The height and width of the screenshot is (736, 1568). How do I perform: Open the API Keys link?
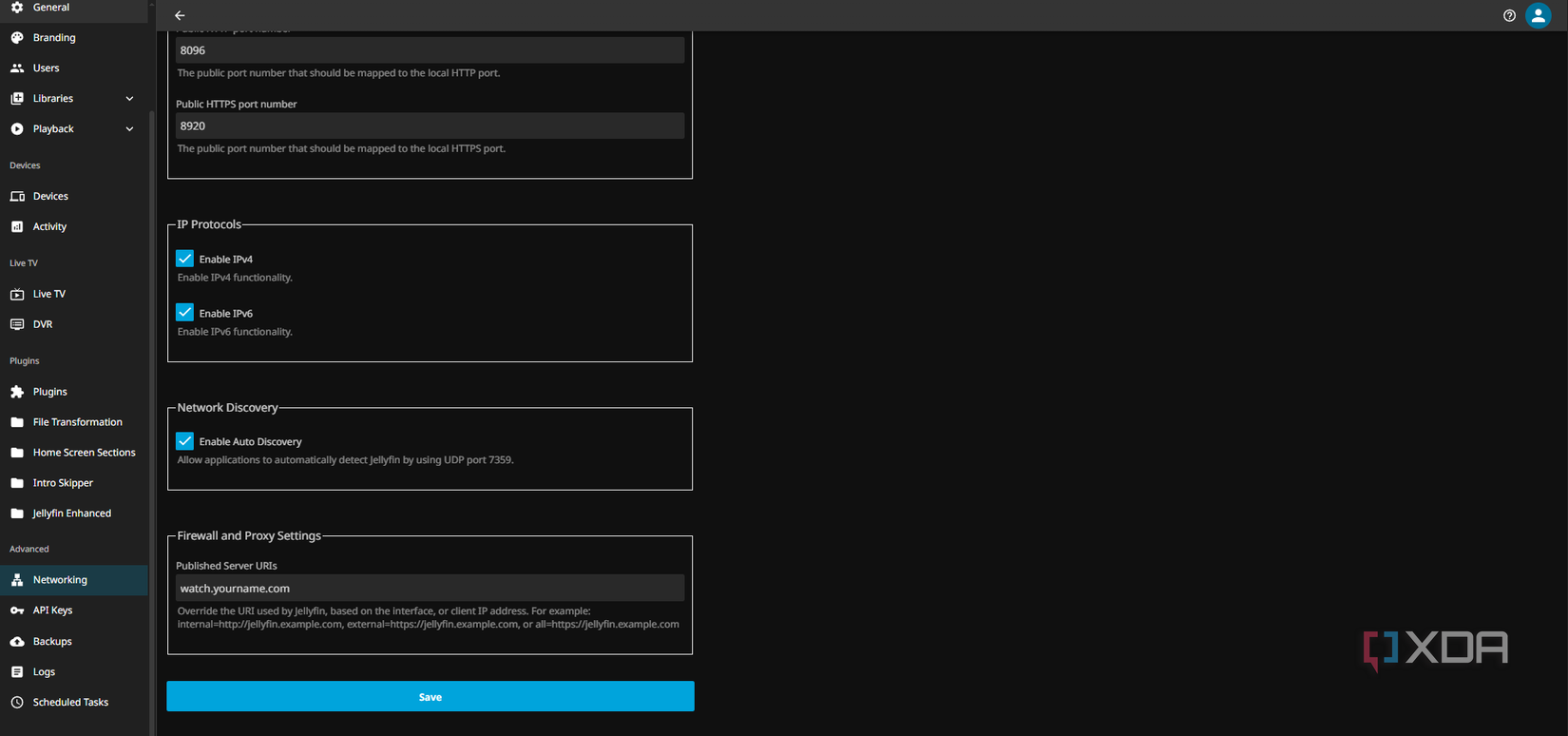pyautogui.click(x=74, y=610)
